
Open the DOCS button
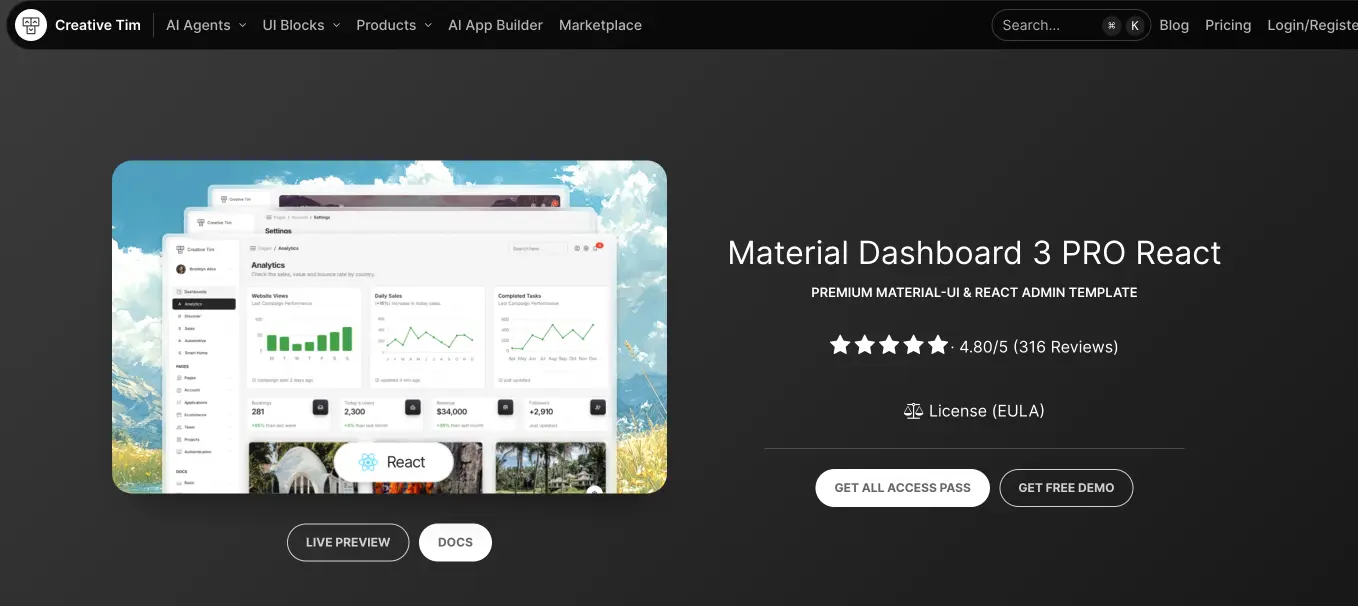click(455, 542)
